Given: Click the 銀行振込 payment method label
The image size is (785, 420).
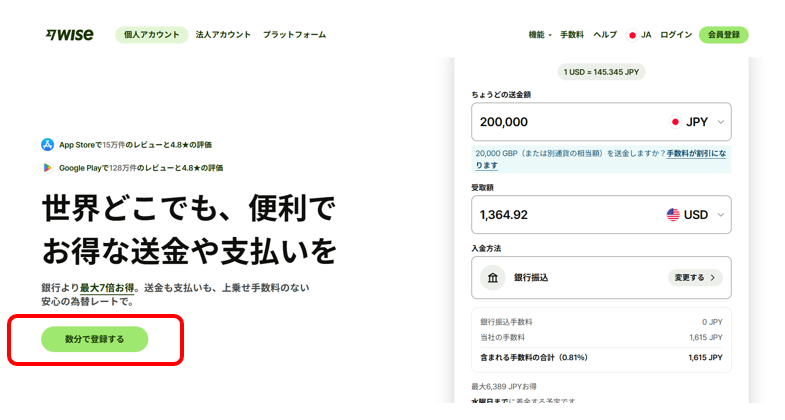Looking at the screenshot, I should click(531, 278).
